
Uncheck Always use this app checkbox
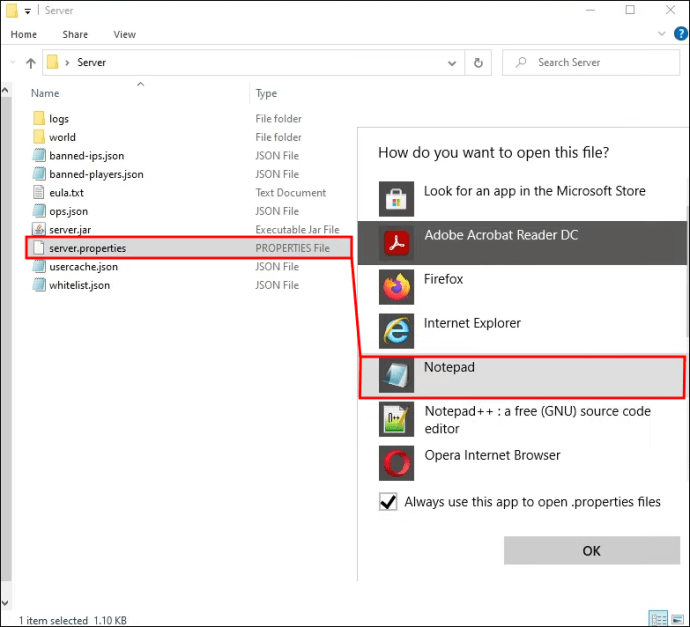389,502
